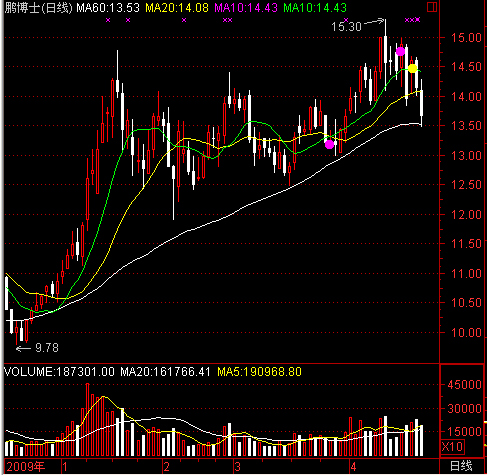The height and width of the screenshot is (475, 487).
Task: Click the yellow signal dot on the candlesticks
Action: coord(413,69)
